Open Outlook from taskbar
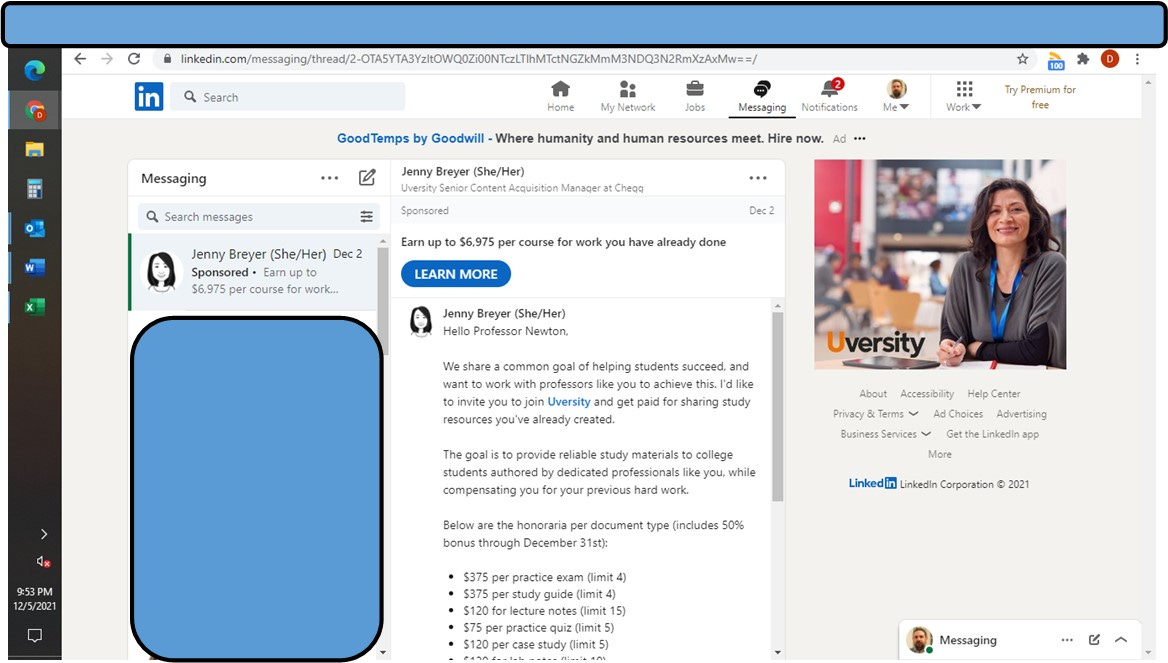This screenshot has height=663, width=1168. click(34, 228)
